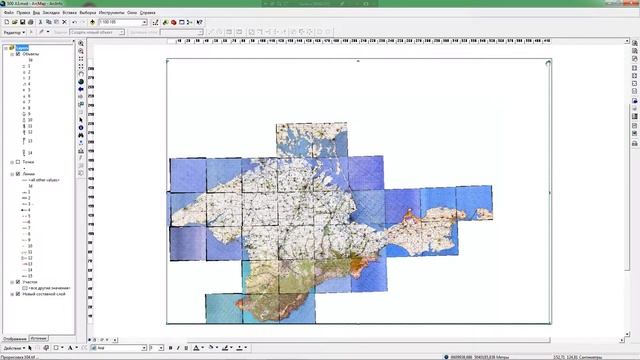This screenshot has width=640, height=360.
Task: Open the font name dropdown
Action: point(144,348)
